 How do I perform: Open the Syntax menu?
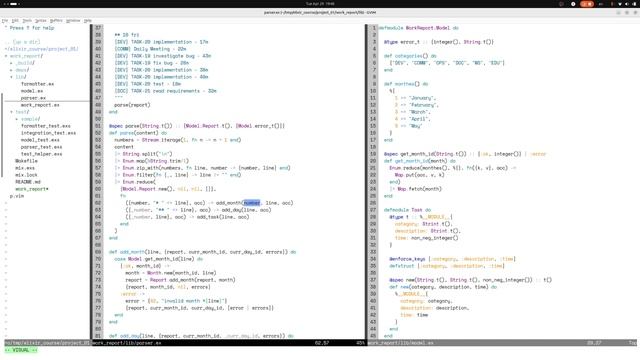[40, 20]
